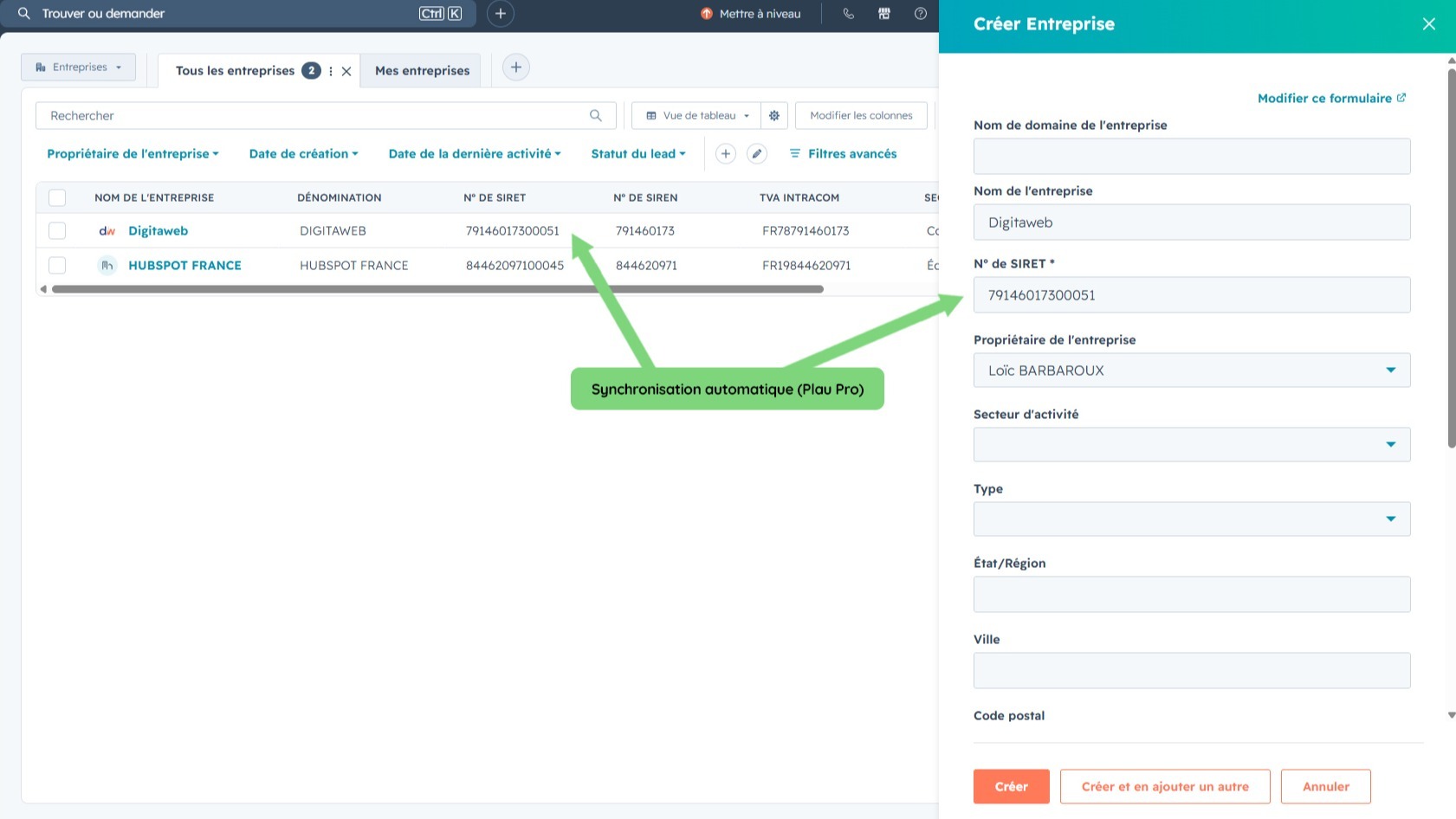Open Modifier ce formulaire link

(1331, 99)
